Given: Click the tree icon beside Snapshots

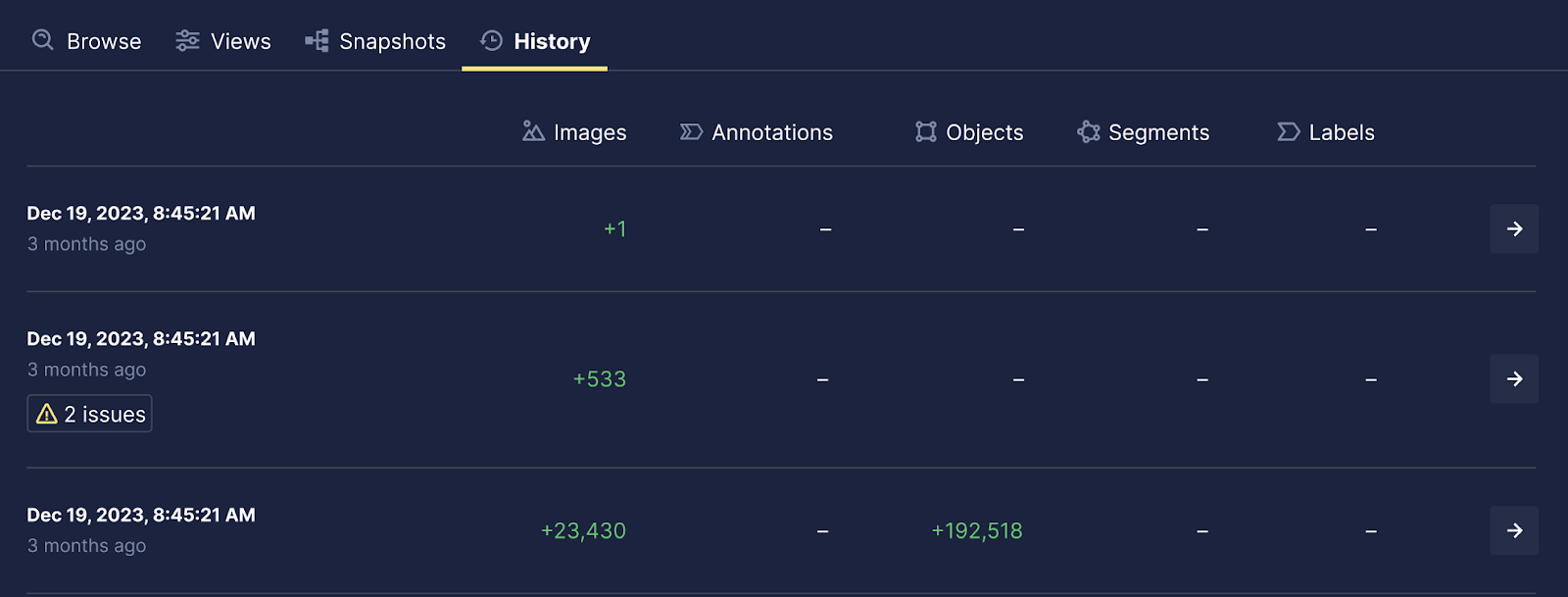Looking at the screenshot, I should 317,40.
